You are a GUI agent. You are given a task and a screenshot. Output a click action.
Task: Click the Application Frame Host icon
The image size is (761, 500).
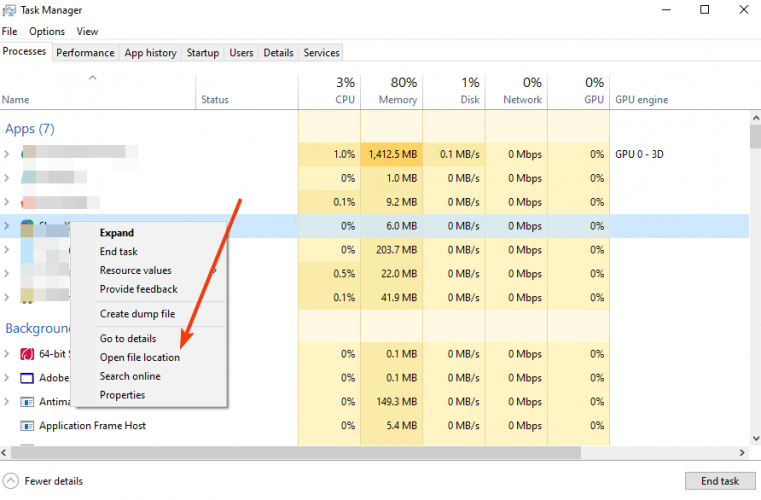point(27,426)
